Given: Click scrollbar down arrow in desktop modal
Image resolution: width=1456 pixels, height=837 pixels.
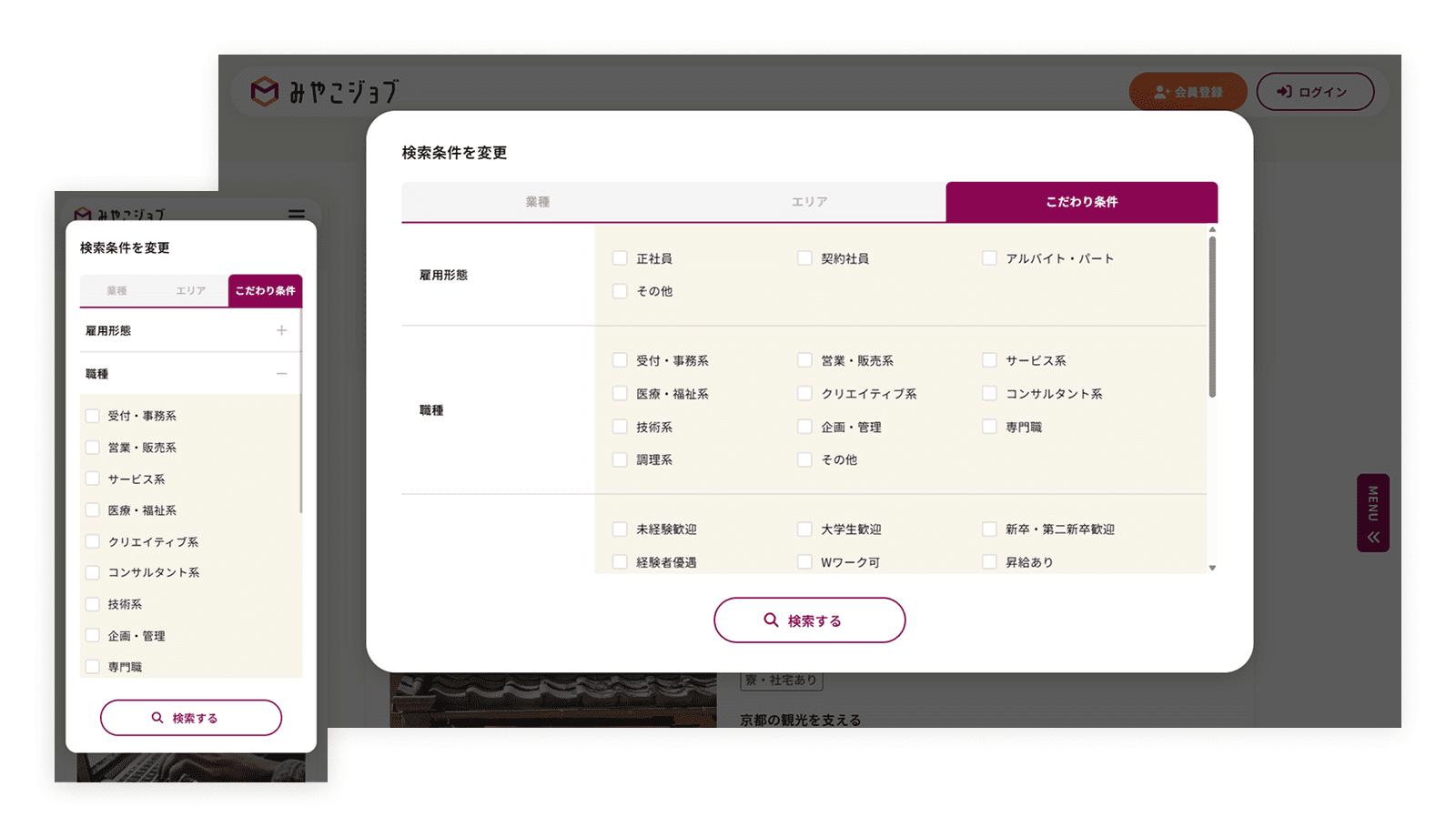Looking at the screenshot, I should tap(1212, 568).
